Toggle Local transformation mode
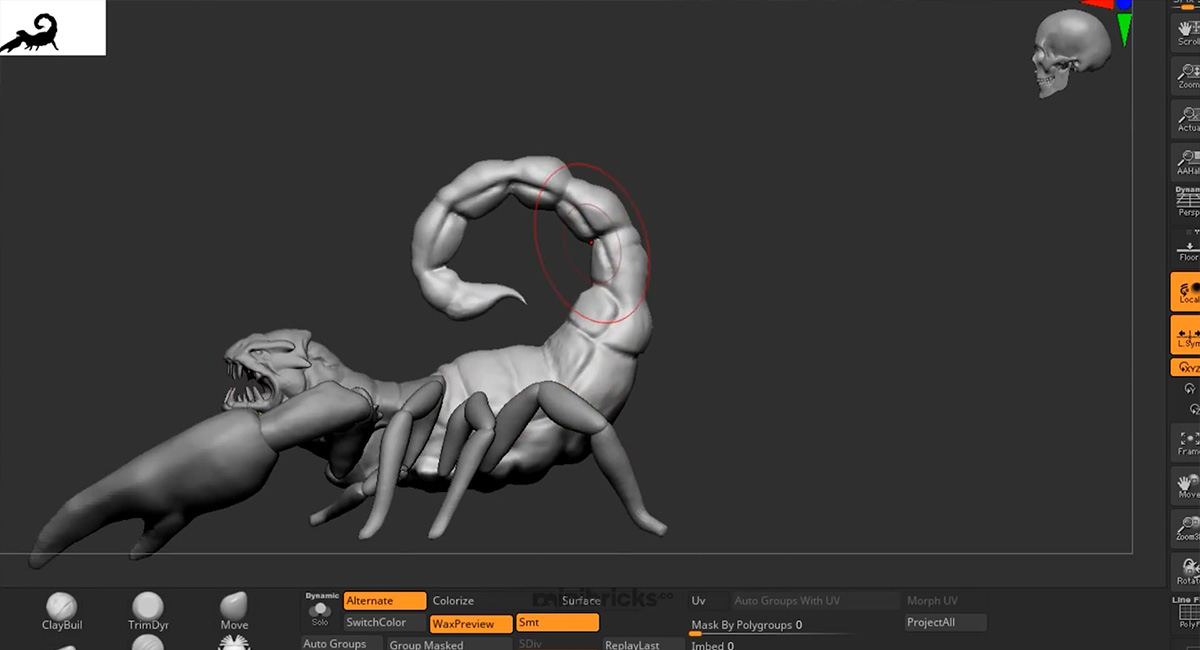Image resolution: width=1200 pixels, height=650 pixels. click(1188, 291)
